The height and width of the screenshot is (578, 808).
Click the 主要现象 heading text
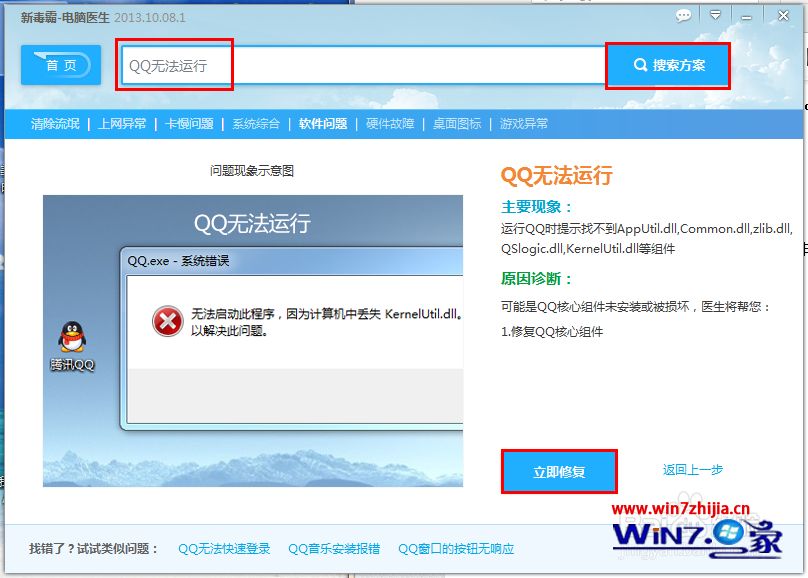[536, 207]
